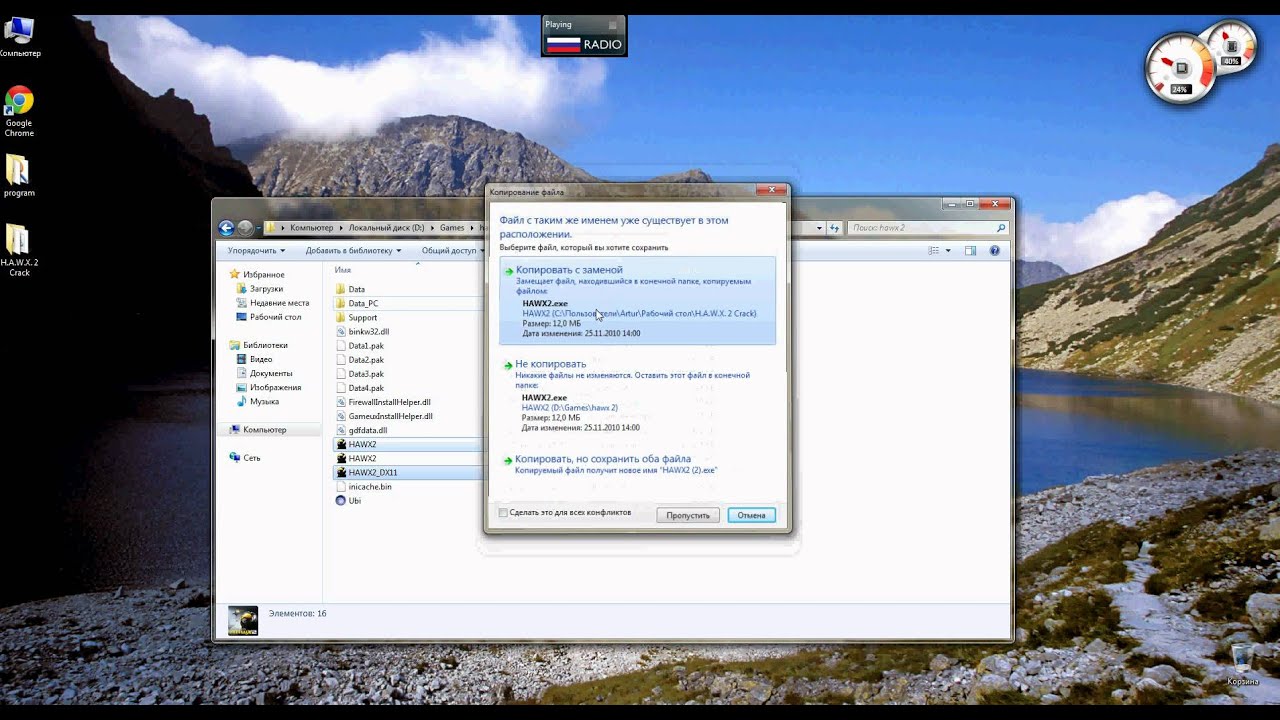Select the 'program' desktop folder
The height and width of the screenshot is (720, 1280).
(x=18, y=176)
